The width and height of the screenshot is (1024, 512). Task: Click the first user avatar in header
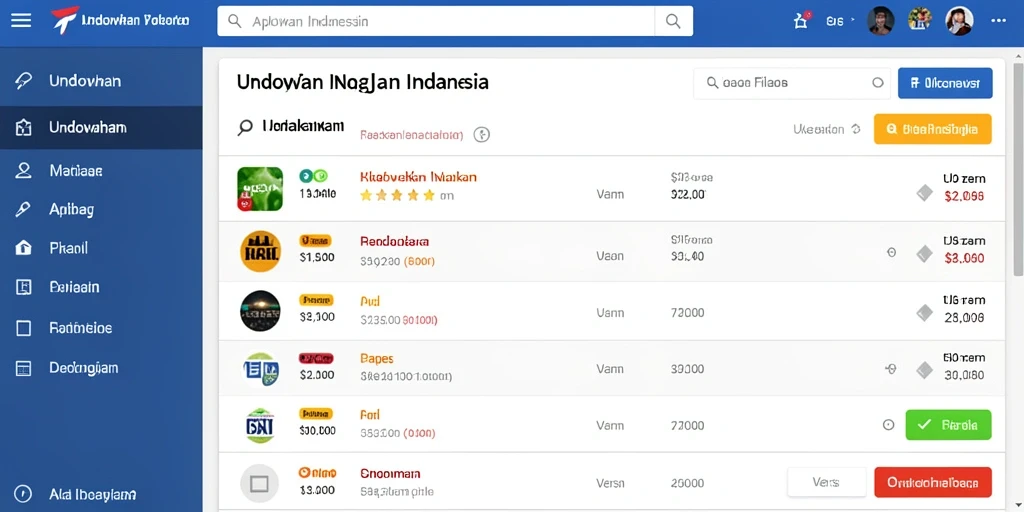click(880, 21)
